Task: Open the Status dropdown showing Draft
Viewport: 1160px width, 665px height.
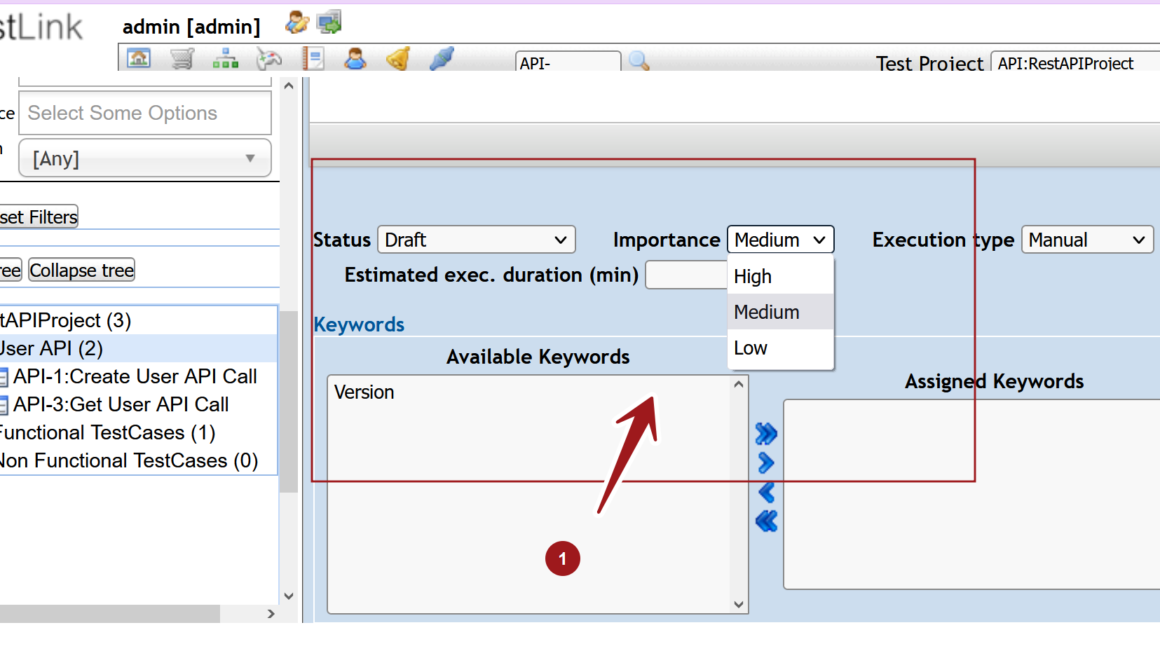Action: click(476, 239)
